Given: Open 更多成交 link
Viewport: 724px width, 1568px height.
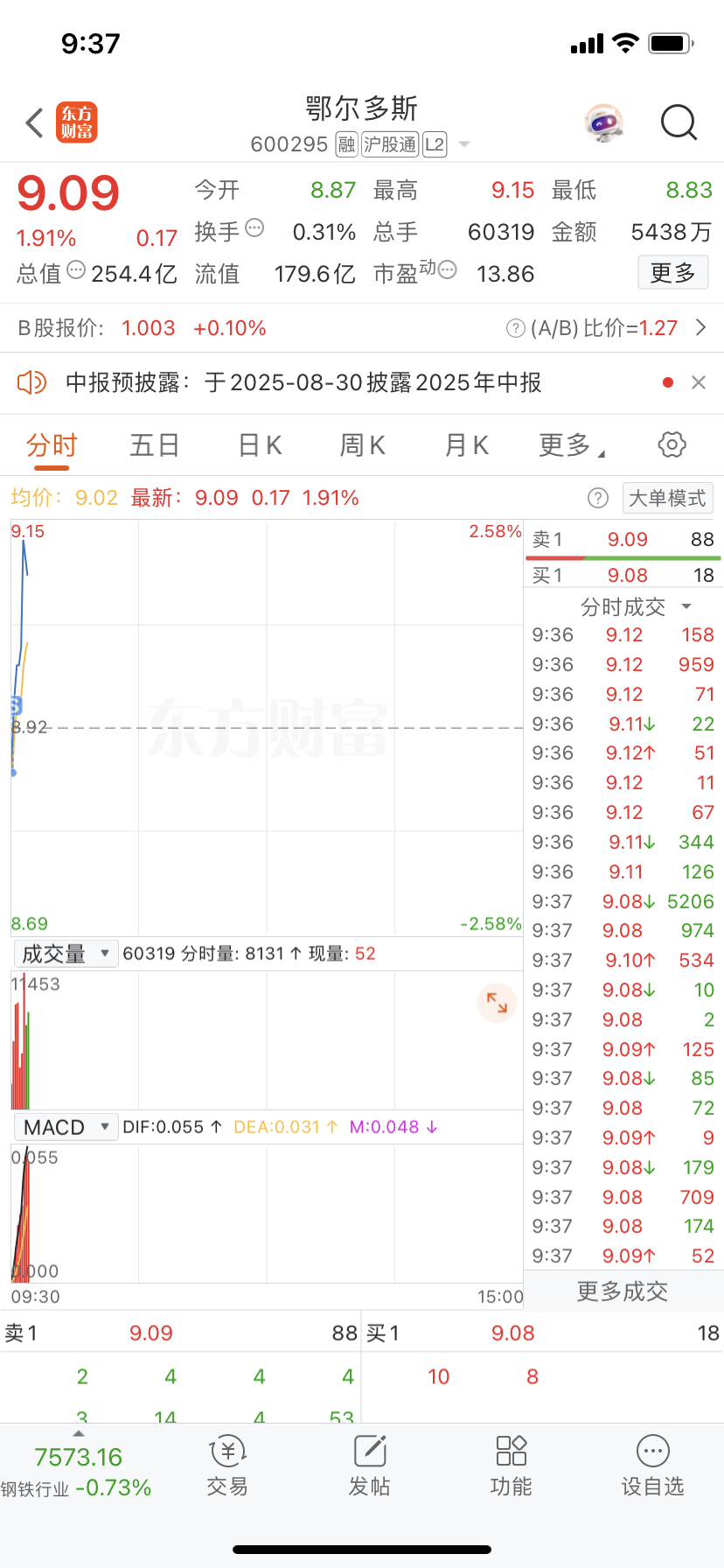Looking at the screenshot, I should pyautogui.click(x=623, y=1291).
